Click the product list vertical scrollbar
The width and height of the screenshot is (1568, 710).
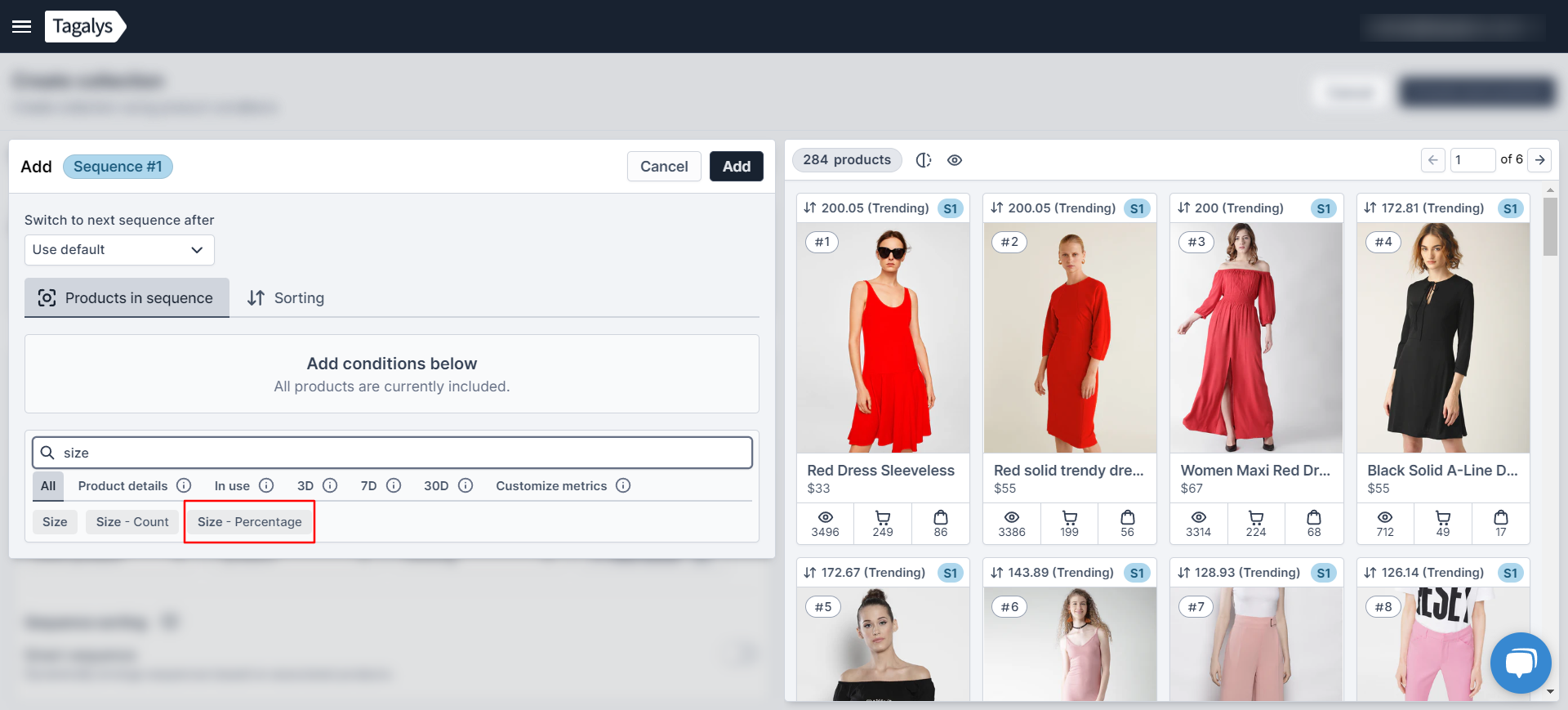[x=1550, y=227]
